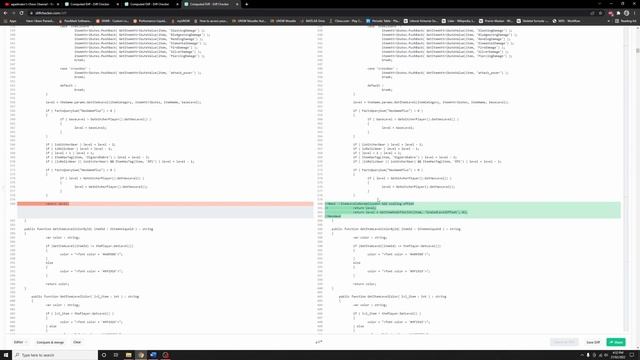The height and width of the screenshot is (360, 640).
Task: Open the Editor dropdown at bottom left
Action: coord(20,342)
